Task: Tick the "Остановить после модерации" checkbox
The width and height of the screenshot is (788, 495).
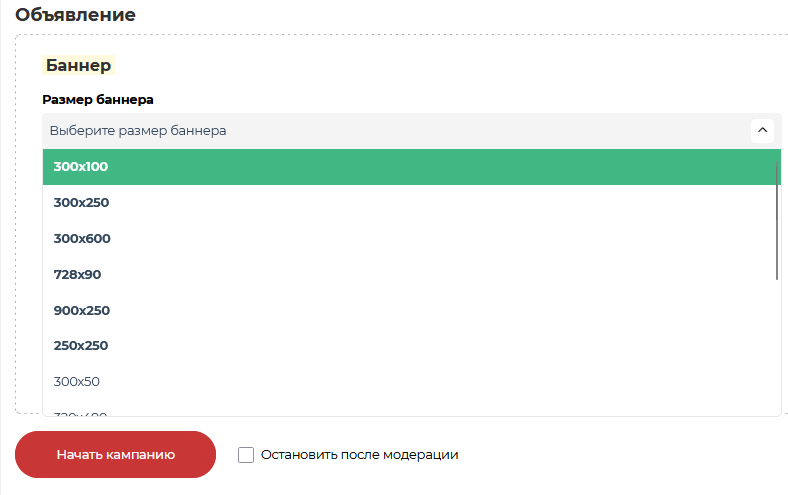Action: (246, 455)
